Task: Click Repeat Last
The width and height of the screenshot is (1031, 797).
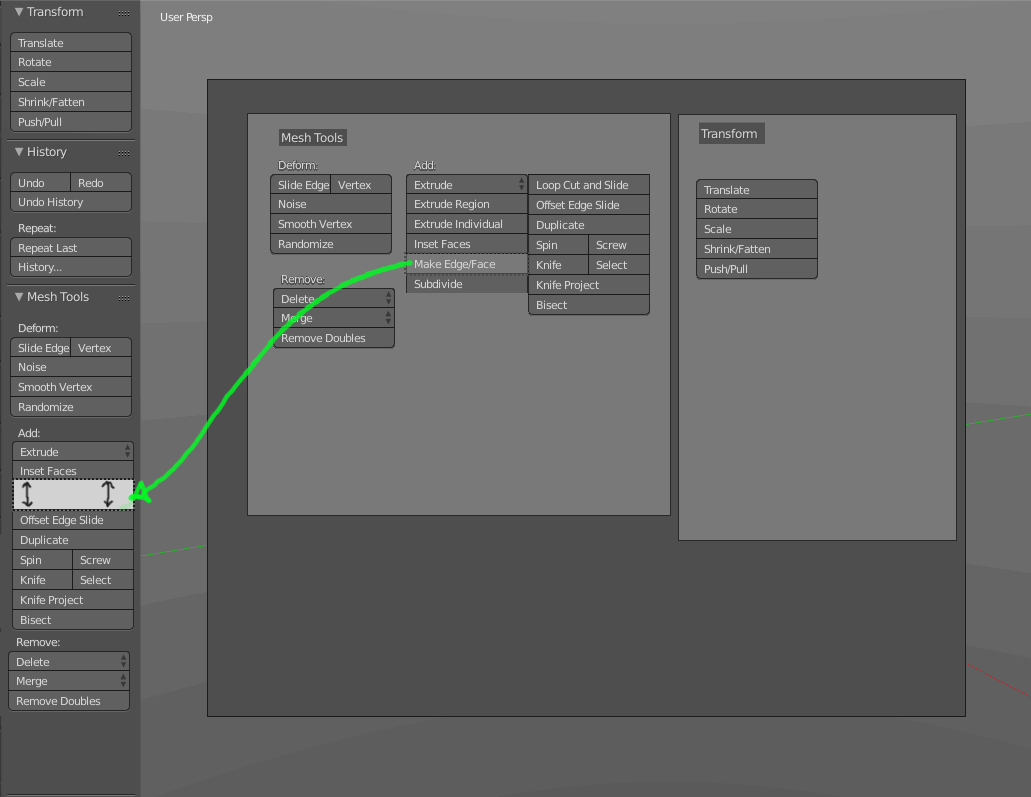Action: (71, 248)
